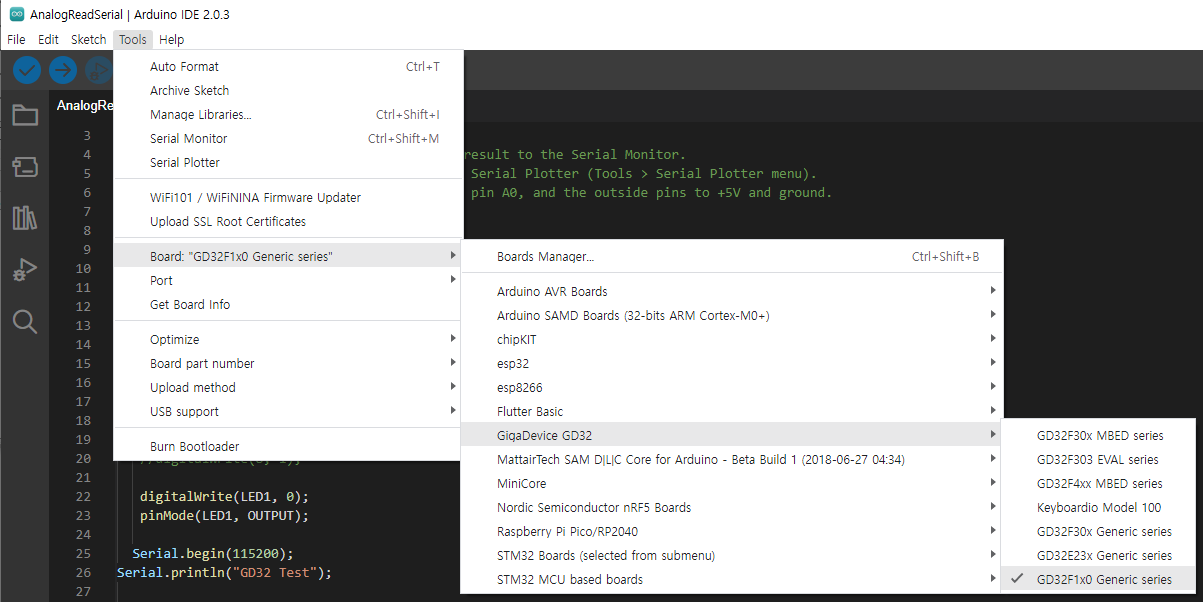This screenshot has width=1203, height=602.
Task: Click line number 22 in gutter
Action: pos(83,497)
